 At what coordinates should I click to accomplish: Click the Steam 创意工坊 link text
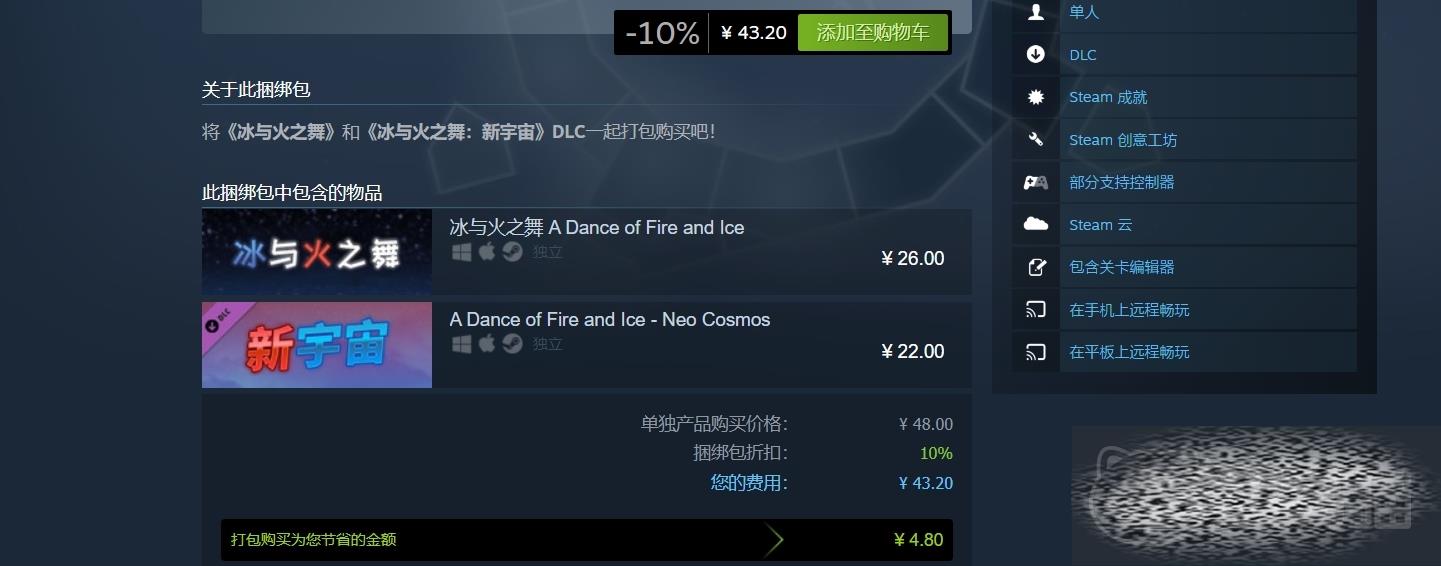pyautogui.click(x=1123, y=140)
